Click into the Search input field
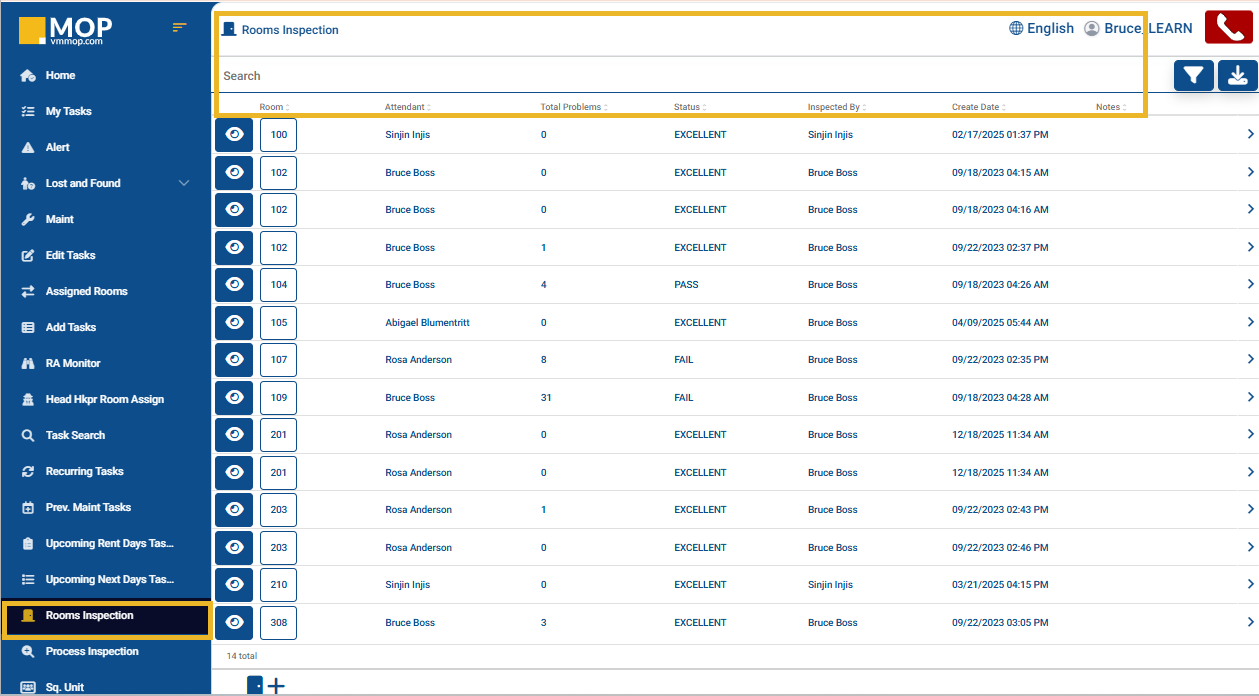Viewport: 1259px width, 696px height. (x=680, y=76)
